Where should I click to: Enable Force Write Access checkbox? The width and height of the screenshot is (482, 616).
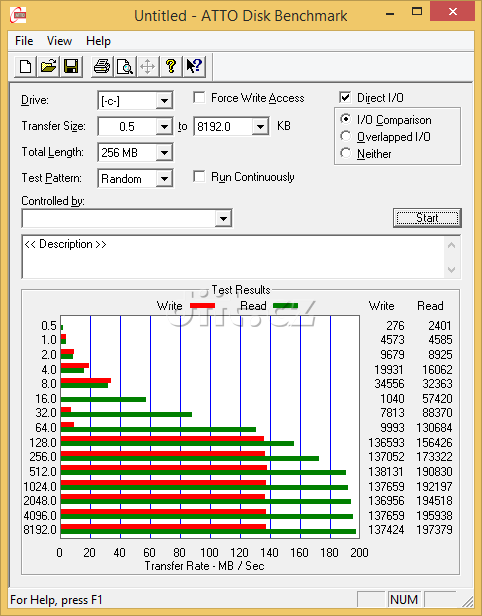pyautogui.click(x=199, y=97)
